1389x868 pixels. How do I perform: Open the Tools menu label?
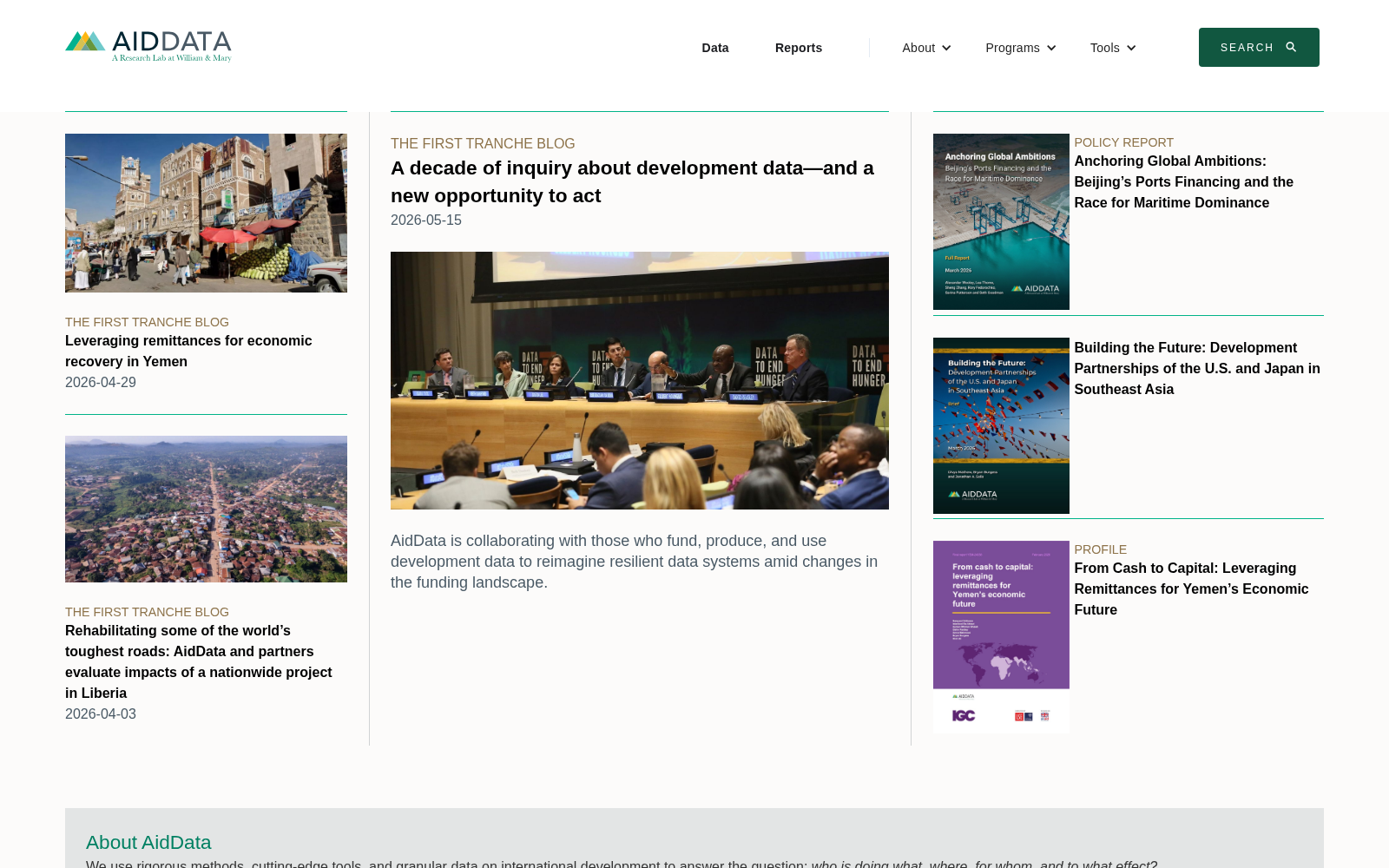point(1105,48)
